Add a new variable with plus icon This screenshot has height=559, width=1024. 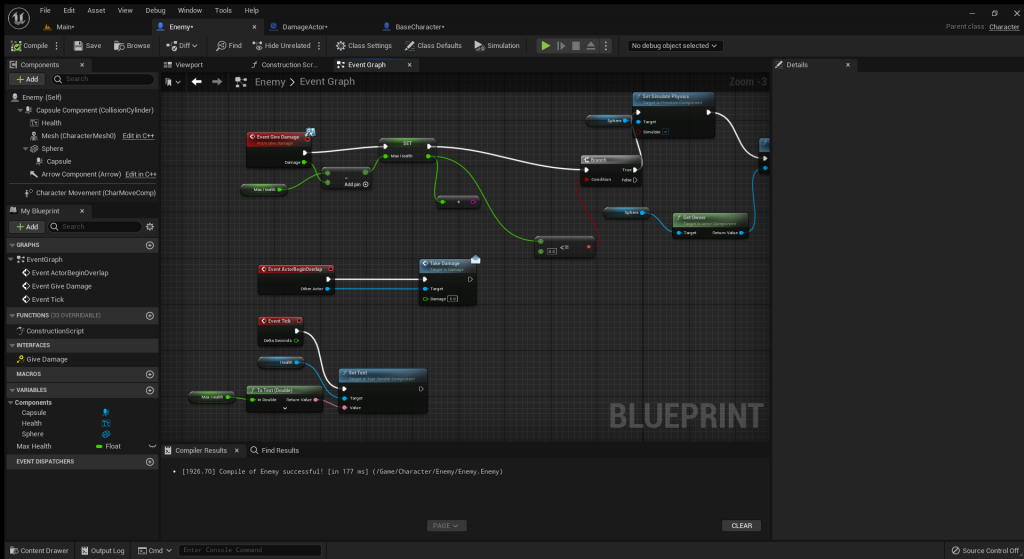coord(150,390)
